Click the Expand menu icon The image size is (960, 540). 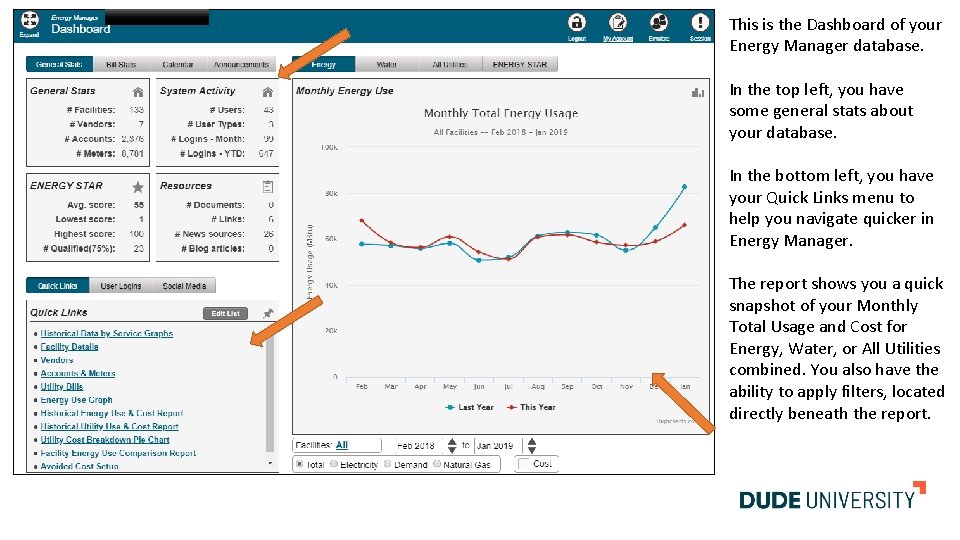pos(29,21)
